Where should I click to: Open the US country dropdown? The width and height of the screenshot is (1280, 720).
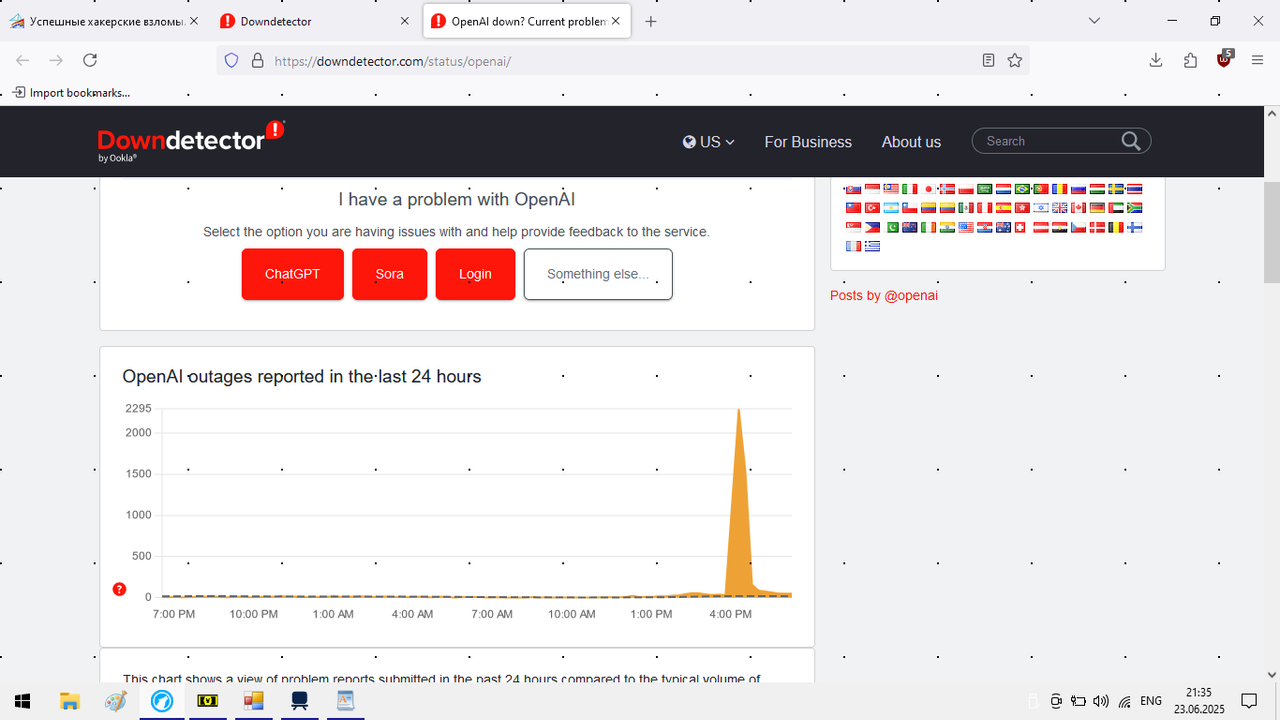[x=709, y=142]
